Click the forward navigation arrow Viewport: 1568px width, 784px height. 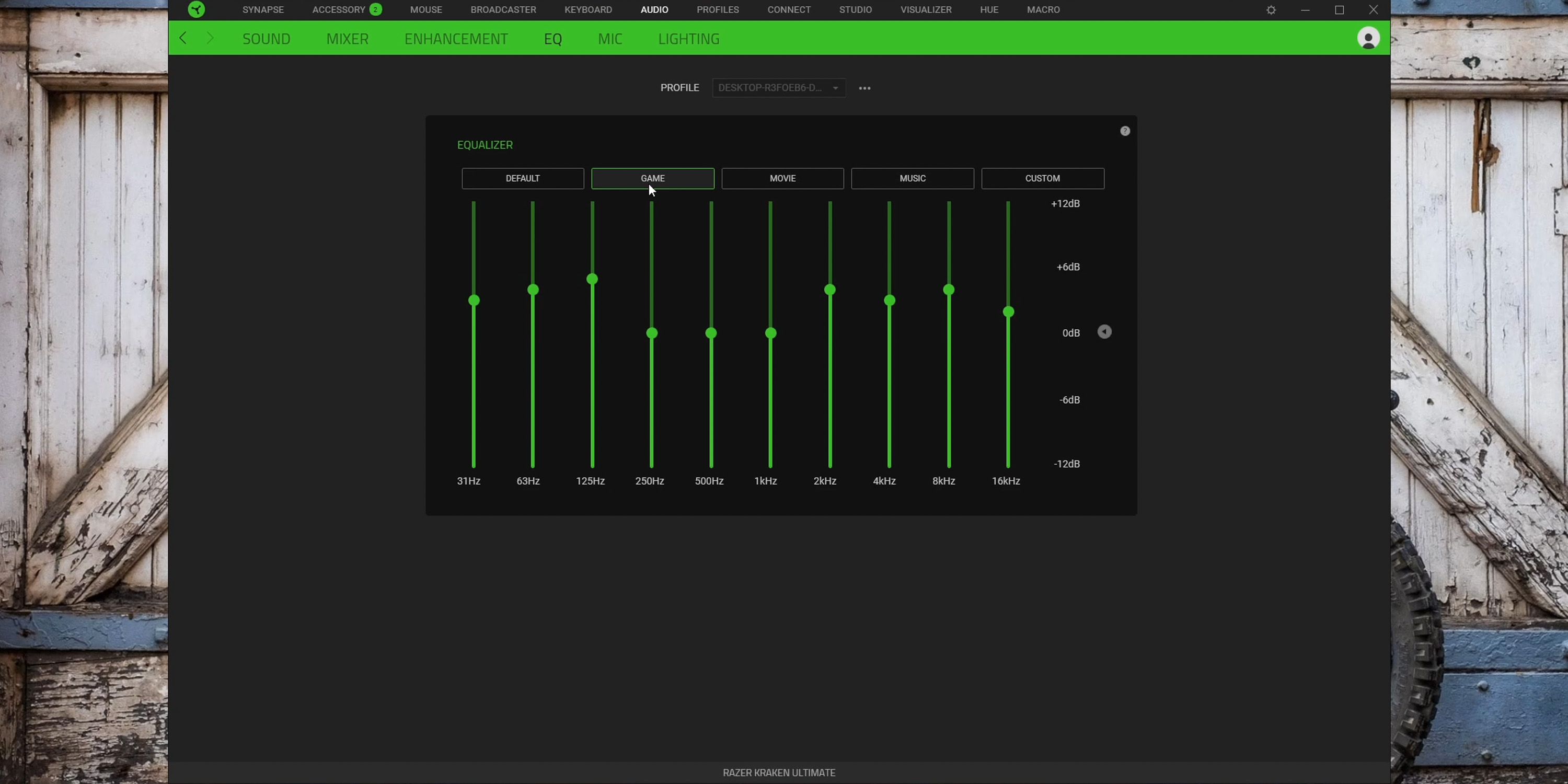pos(210,38)
